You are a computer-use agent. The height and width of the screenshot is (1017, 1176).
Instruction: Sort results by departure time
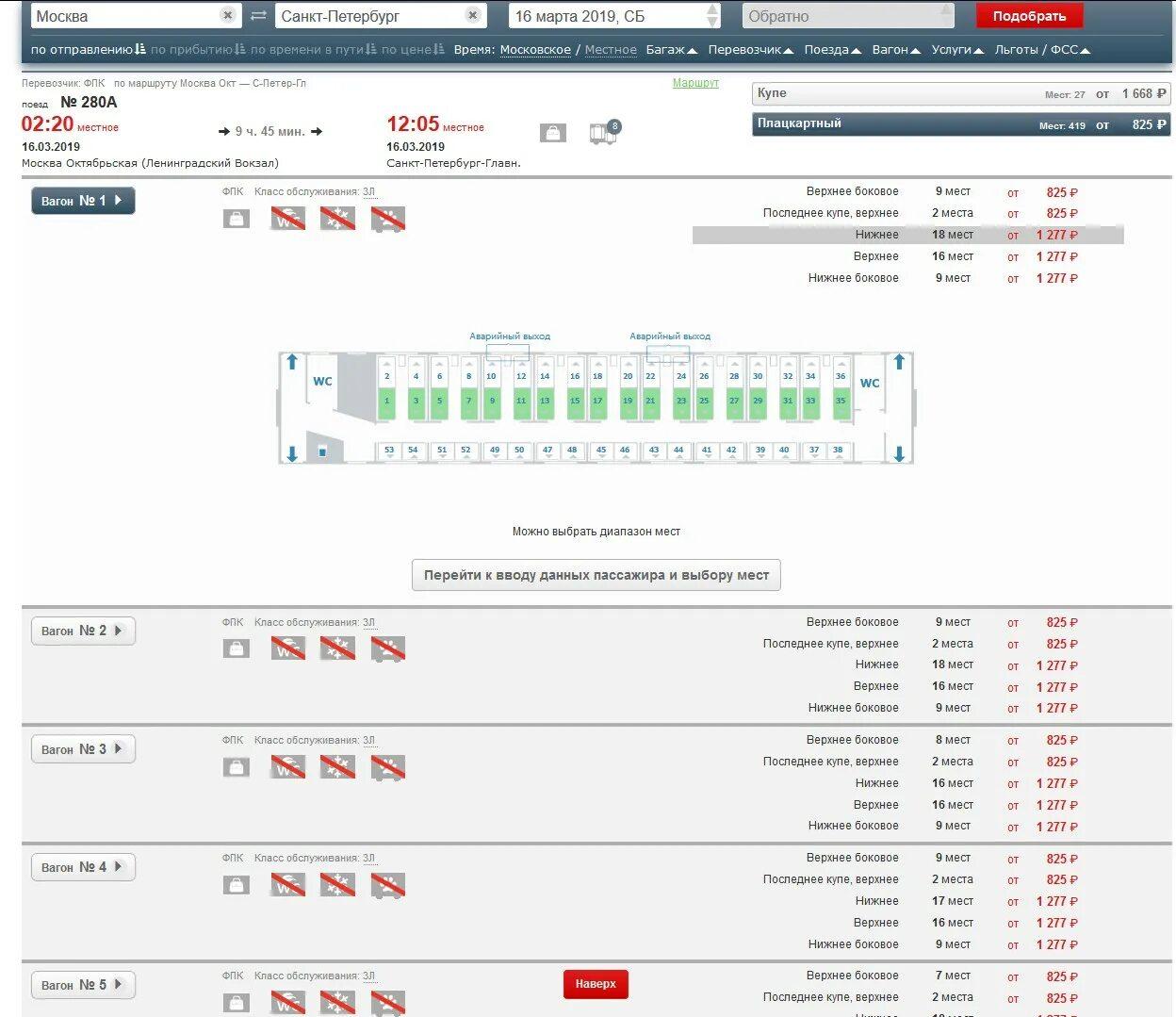pos(88,50)
